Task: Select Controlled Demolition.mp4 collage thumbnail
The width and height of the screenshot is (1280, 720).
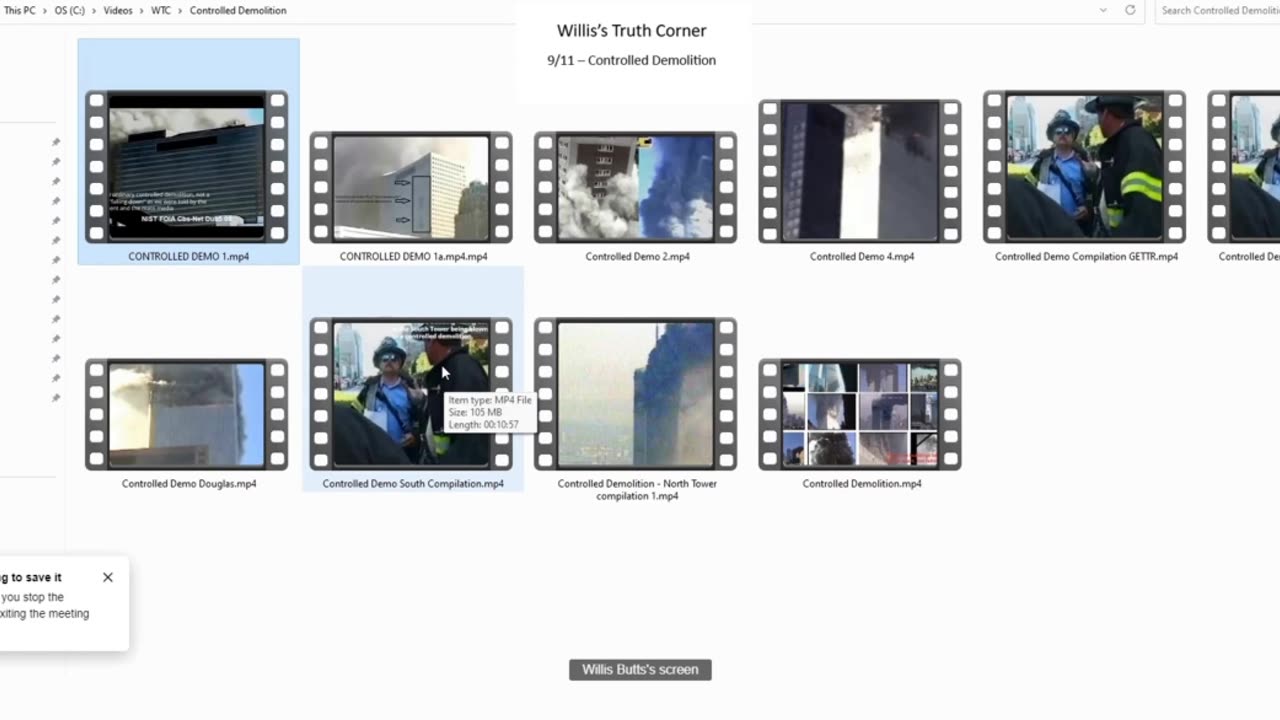Action: 860,414
